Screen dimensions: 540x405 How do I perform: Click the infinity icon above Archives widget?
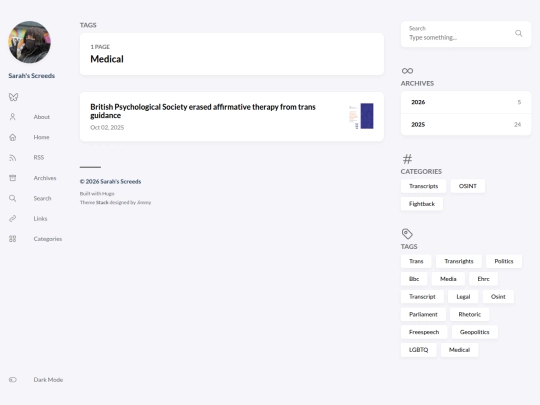point(407,71)
